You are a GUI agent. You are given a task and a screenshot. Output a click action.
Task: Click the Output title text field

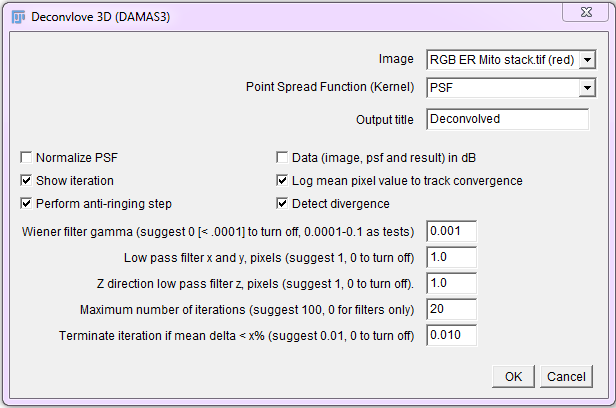[x=507, y=119]
